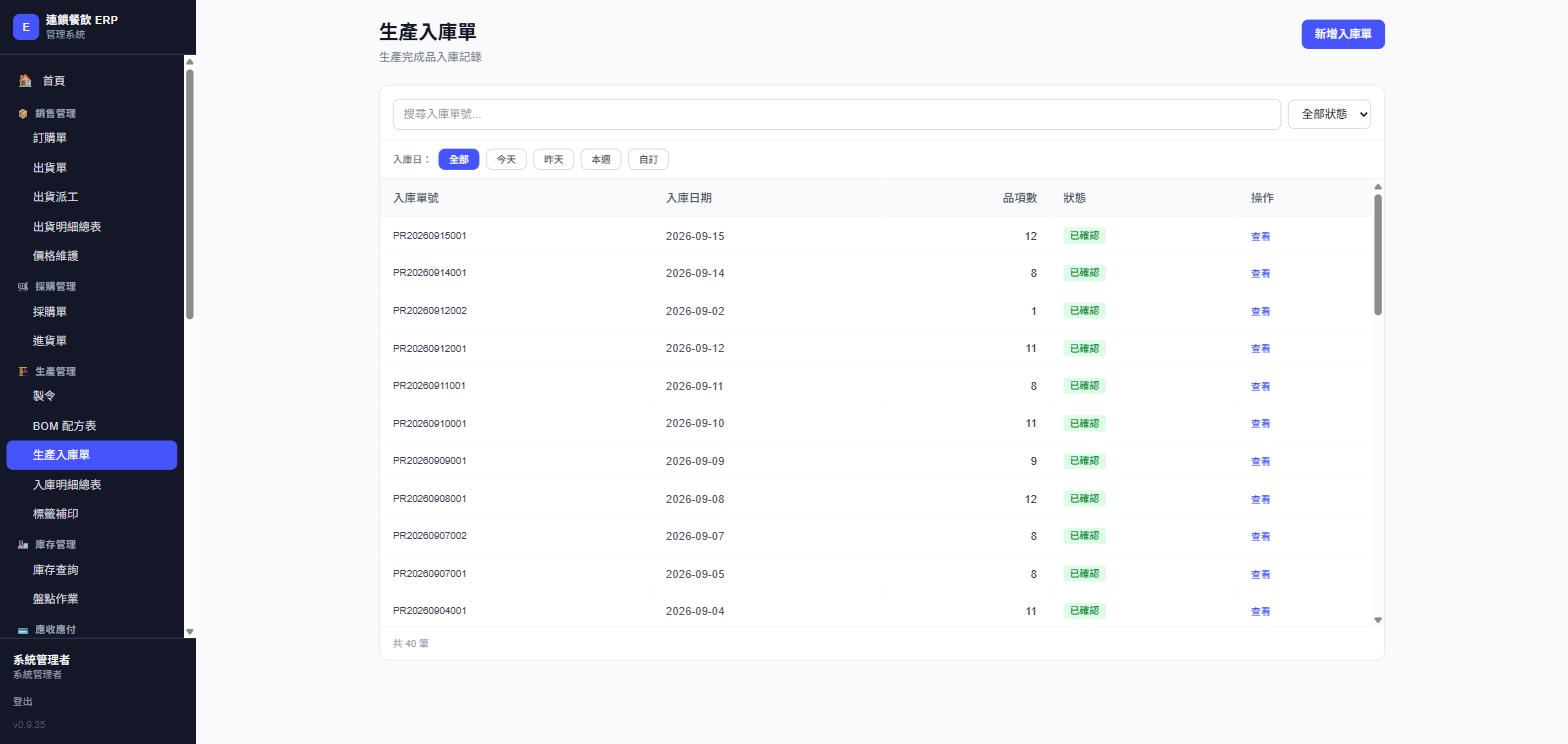Click sidebar scrollbar down arrow
Viewport: 1568px width, 744px height.
pos(190,632)
